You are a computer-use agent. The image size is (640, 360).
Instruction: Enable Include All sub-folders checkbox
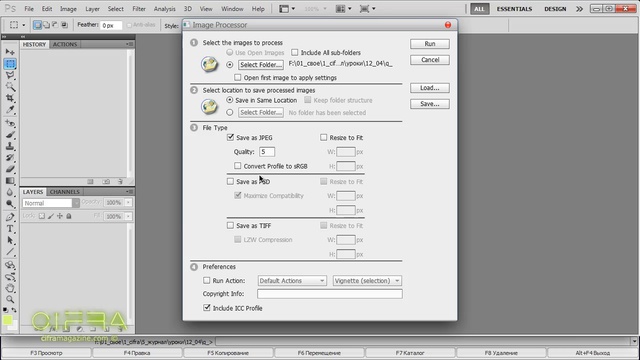point(295,52)
